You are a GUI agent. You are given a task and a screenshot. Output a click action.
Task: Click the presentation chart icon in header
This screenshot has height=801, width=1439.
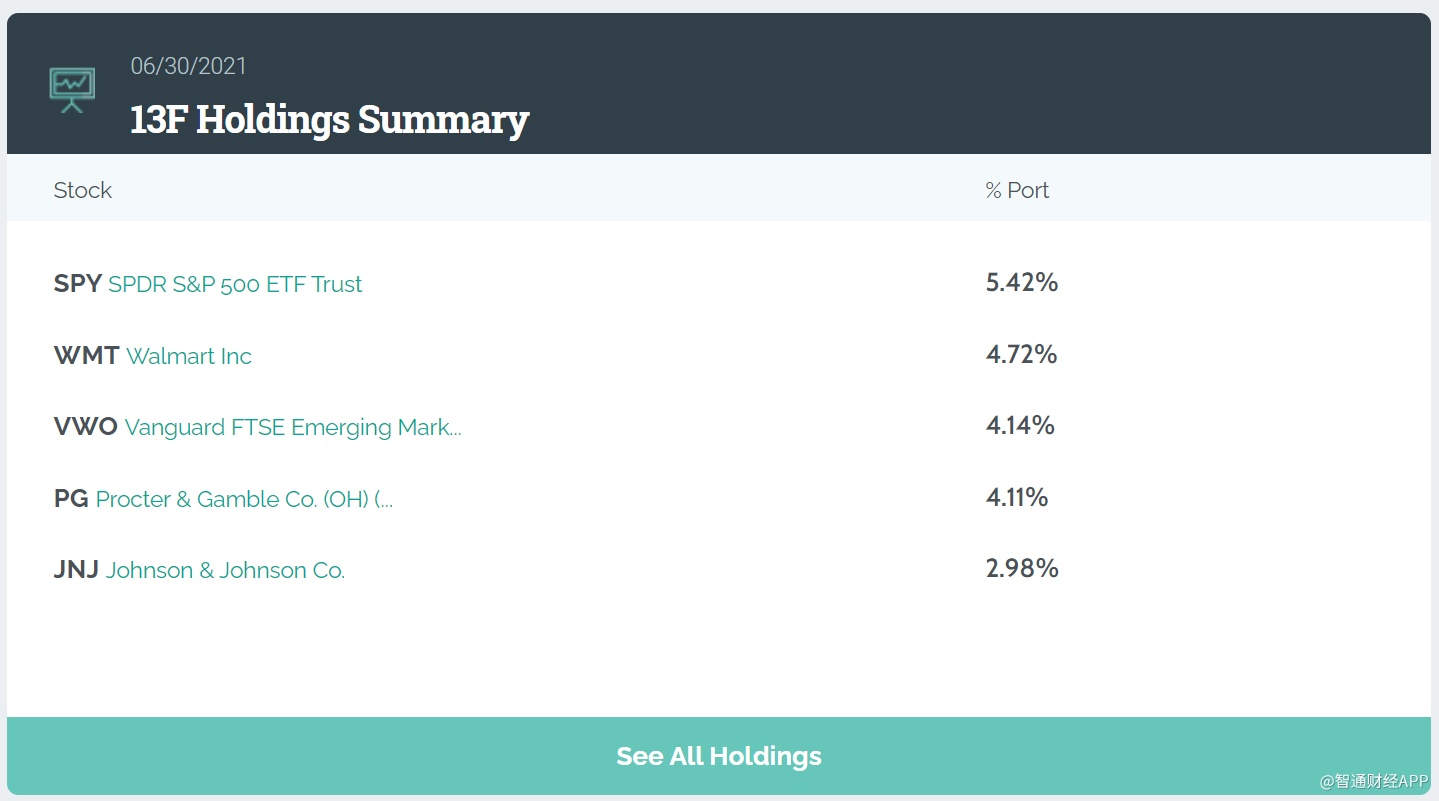(72, 90)
